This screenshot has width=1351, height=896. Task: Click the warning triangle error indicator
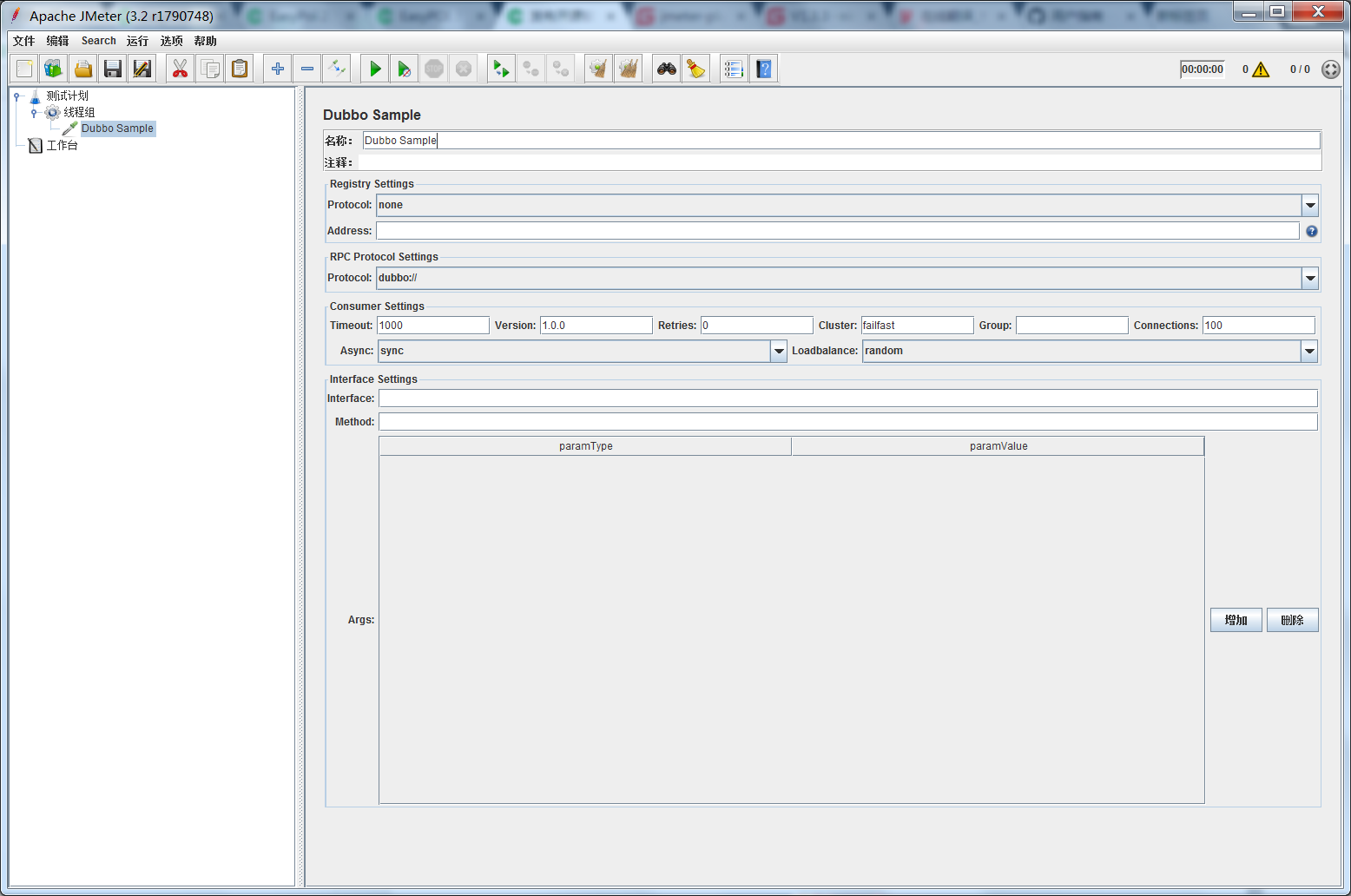click(1261, 69)
